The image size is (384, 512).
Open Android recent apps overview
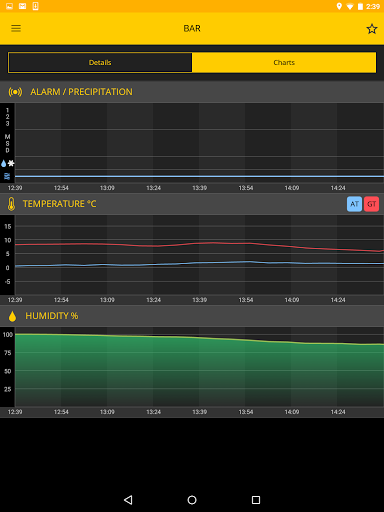click(256, 500)
